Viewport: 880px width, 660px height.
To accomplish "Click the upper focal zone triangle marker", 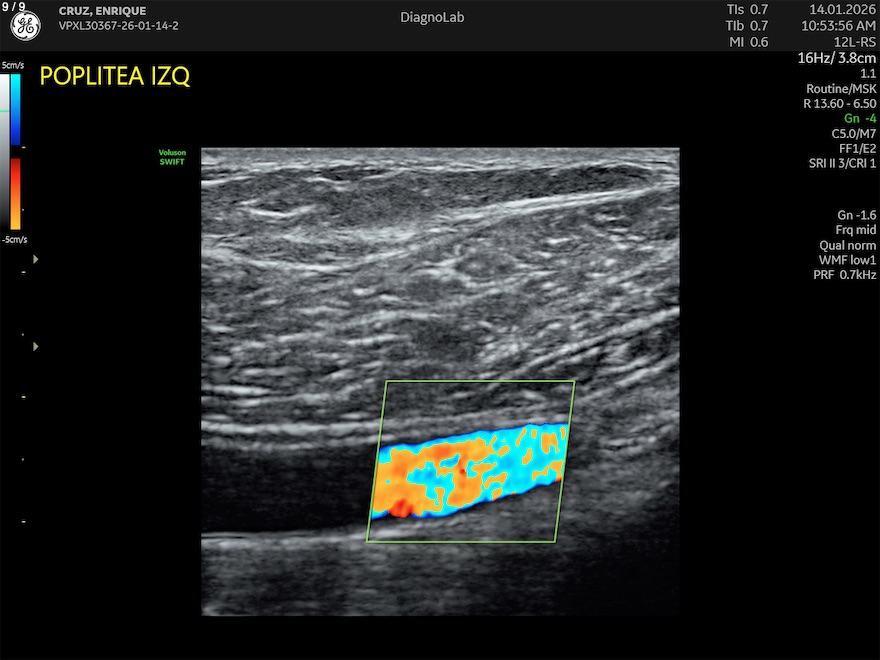I will coord(37,259).
